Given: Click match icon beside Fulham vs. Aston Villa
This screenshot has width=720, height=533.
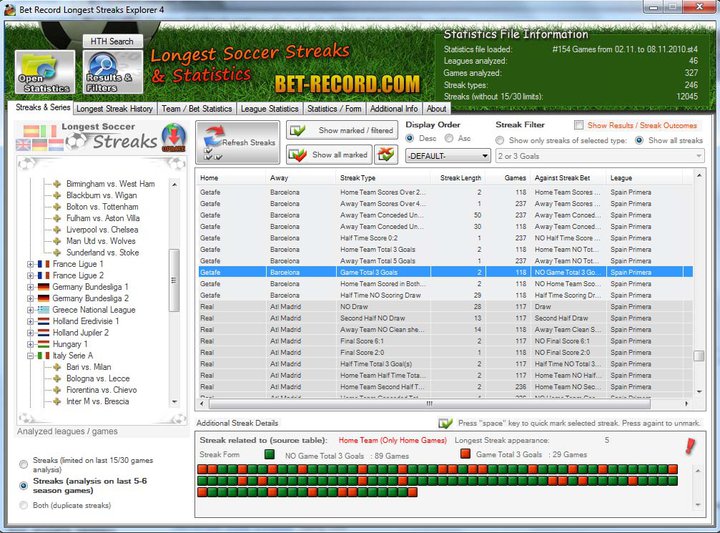Looking at the screenshot, I should [x=57, y=218].
